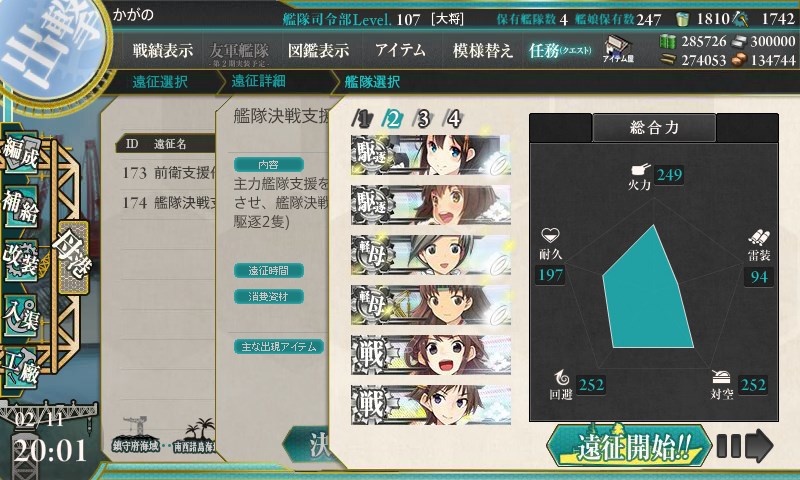
Task: Open the 改装 remodel icon
Action: coord(20,260)
